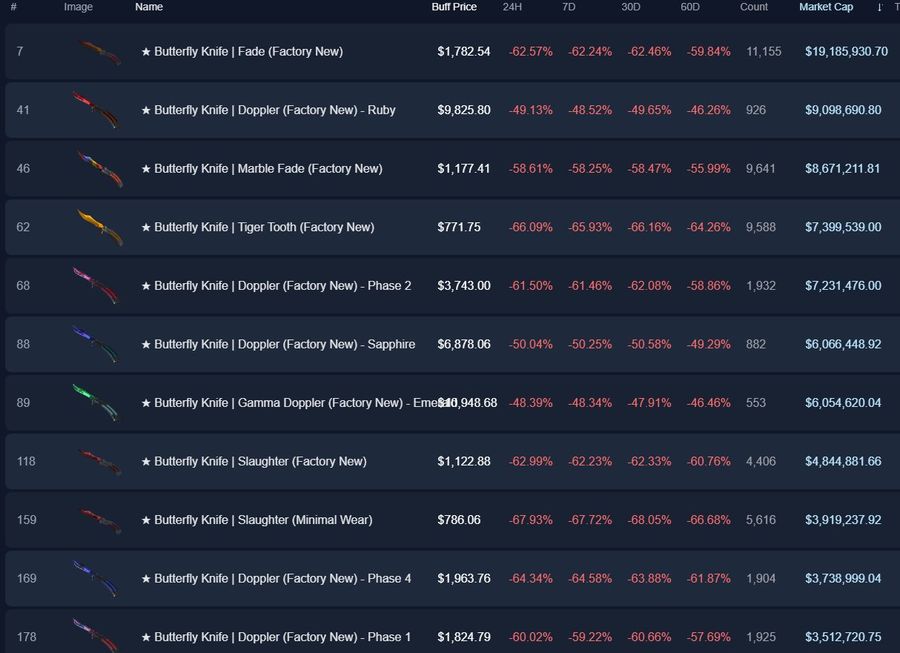Click the Marble Fade knife image
The image size is (900, 653).
coord(98,169)
